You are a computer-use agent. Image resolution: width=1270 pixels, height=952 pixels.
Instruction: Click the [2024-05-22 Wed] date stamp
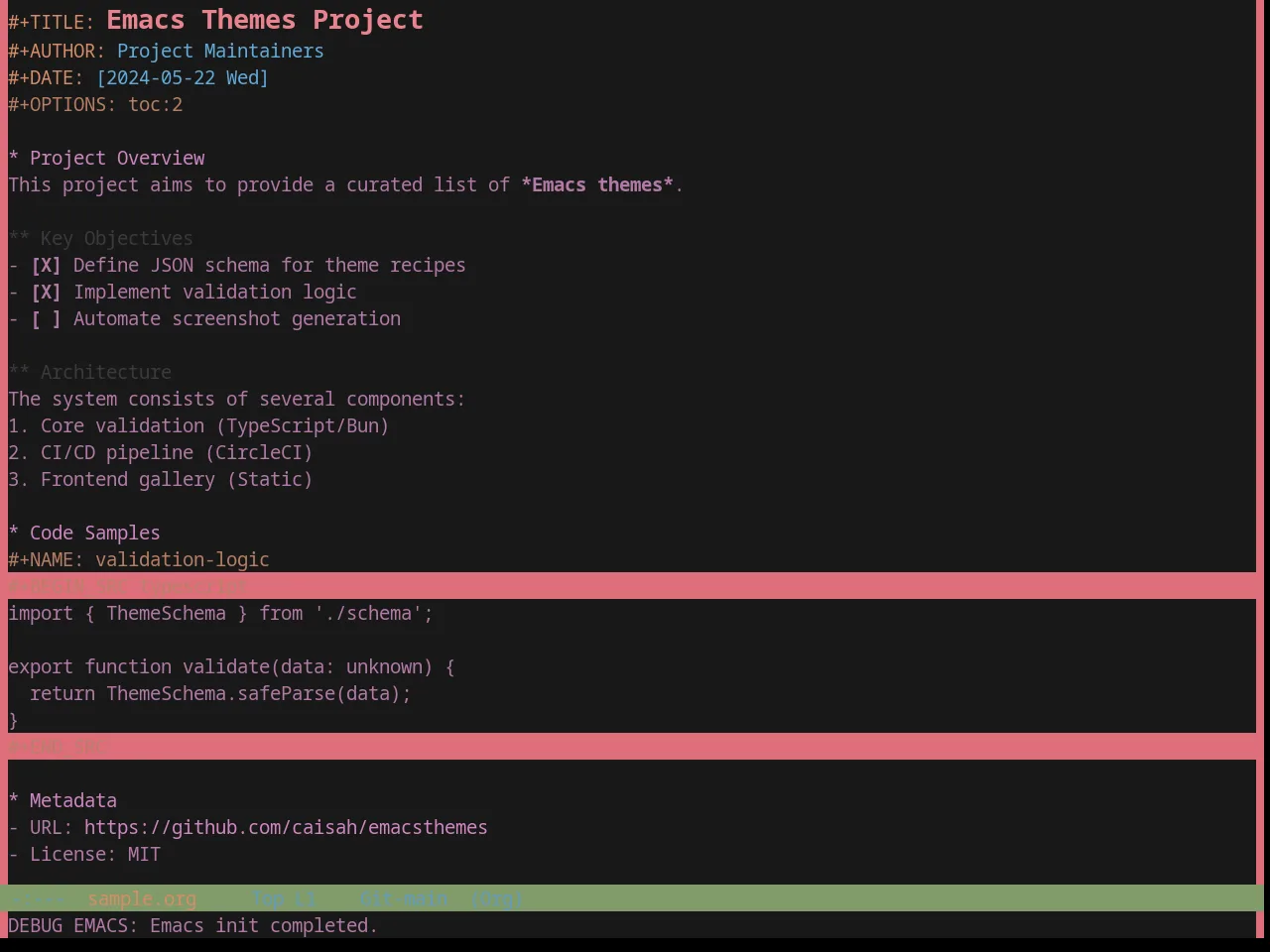(x=183, y=77)
